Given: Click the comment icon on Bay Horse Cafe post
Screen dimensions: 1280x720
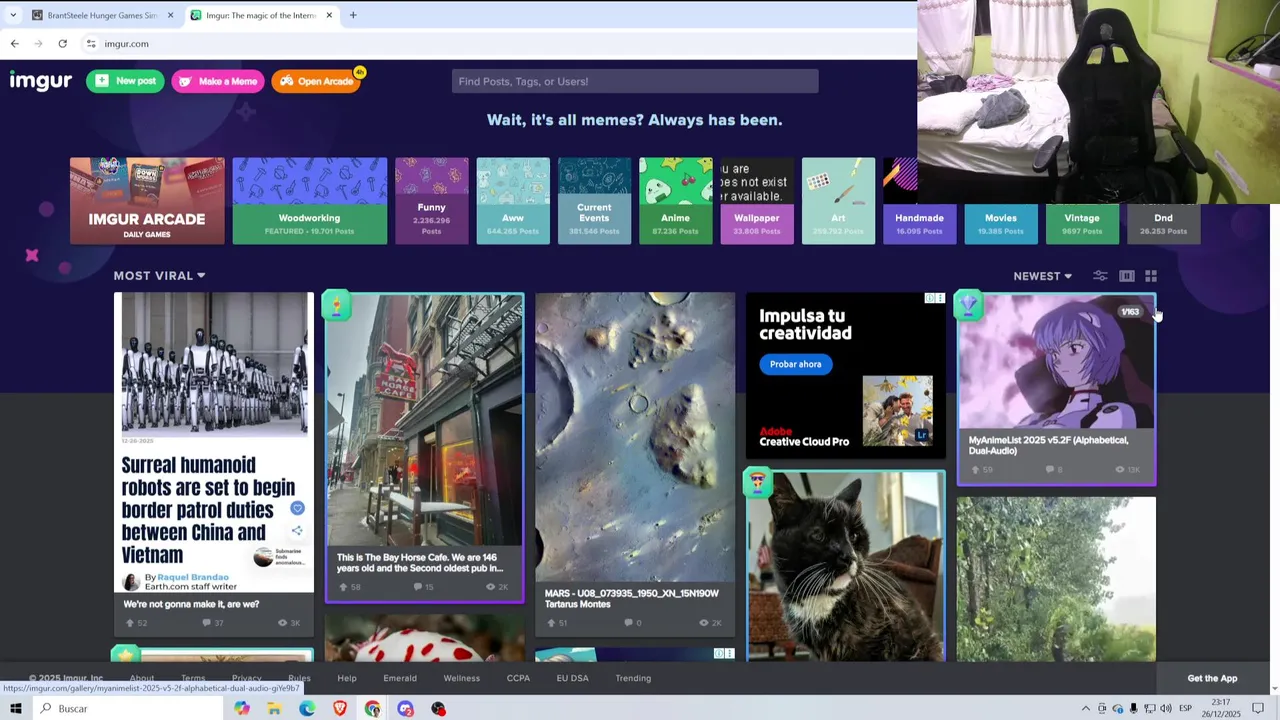Looking at the screenshot, I should pos(417,587).
